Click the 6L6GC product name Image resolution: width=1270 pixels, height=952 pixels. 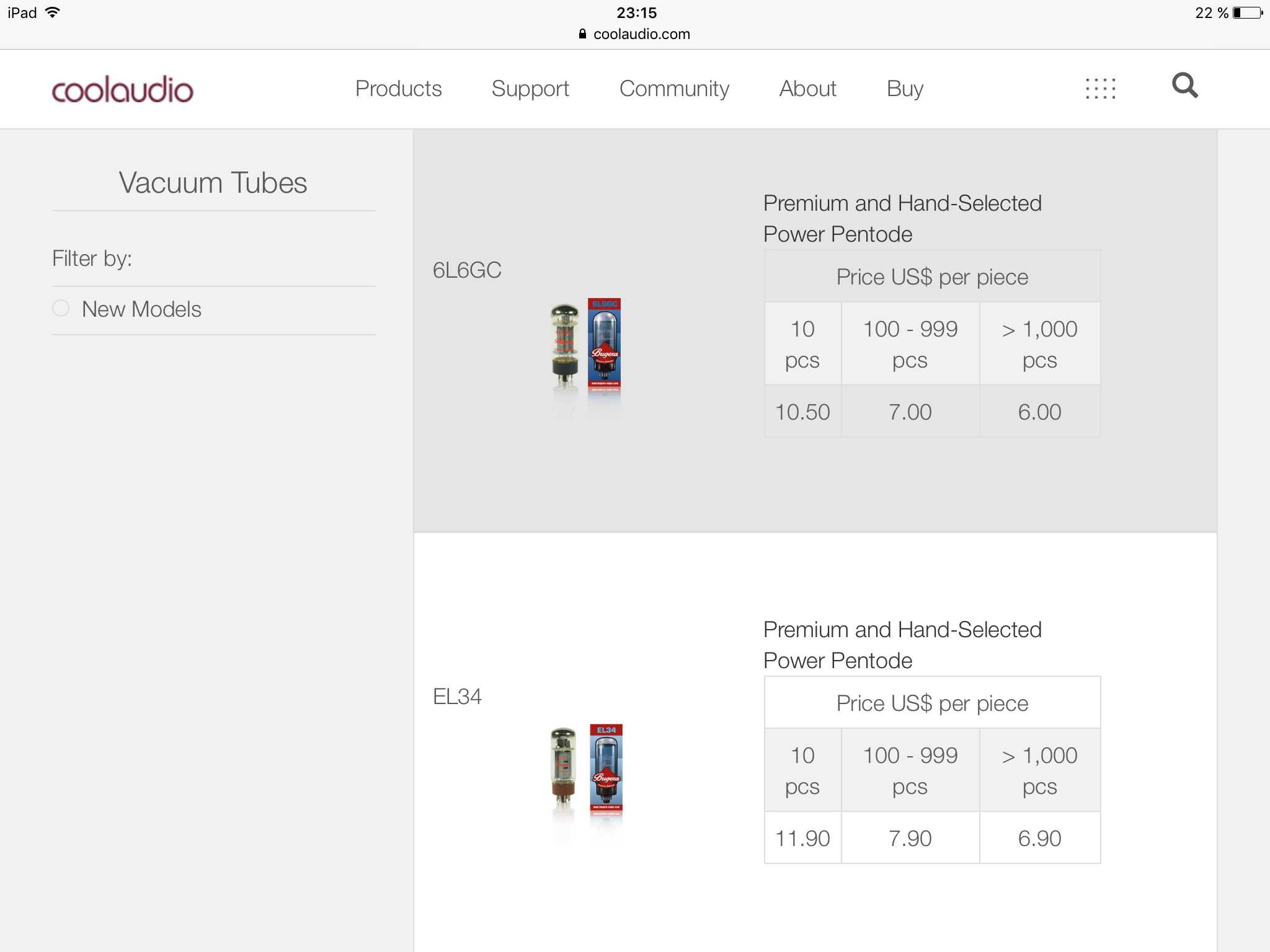467,270
